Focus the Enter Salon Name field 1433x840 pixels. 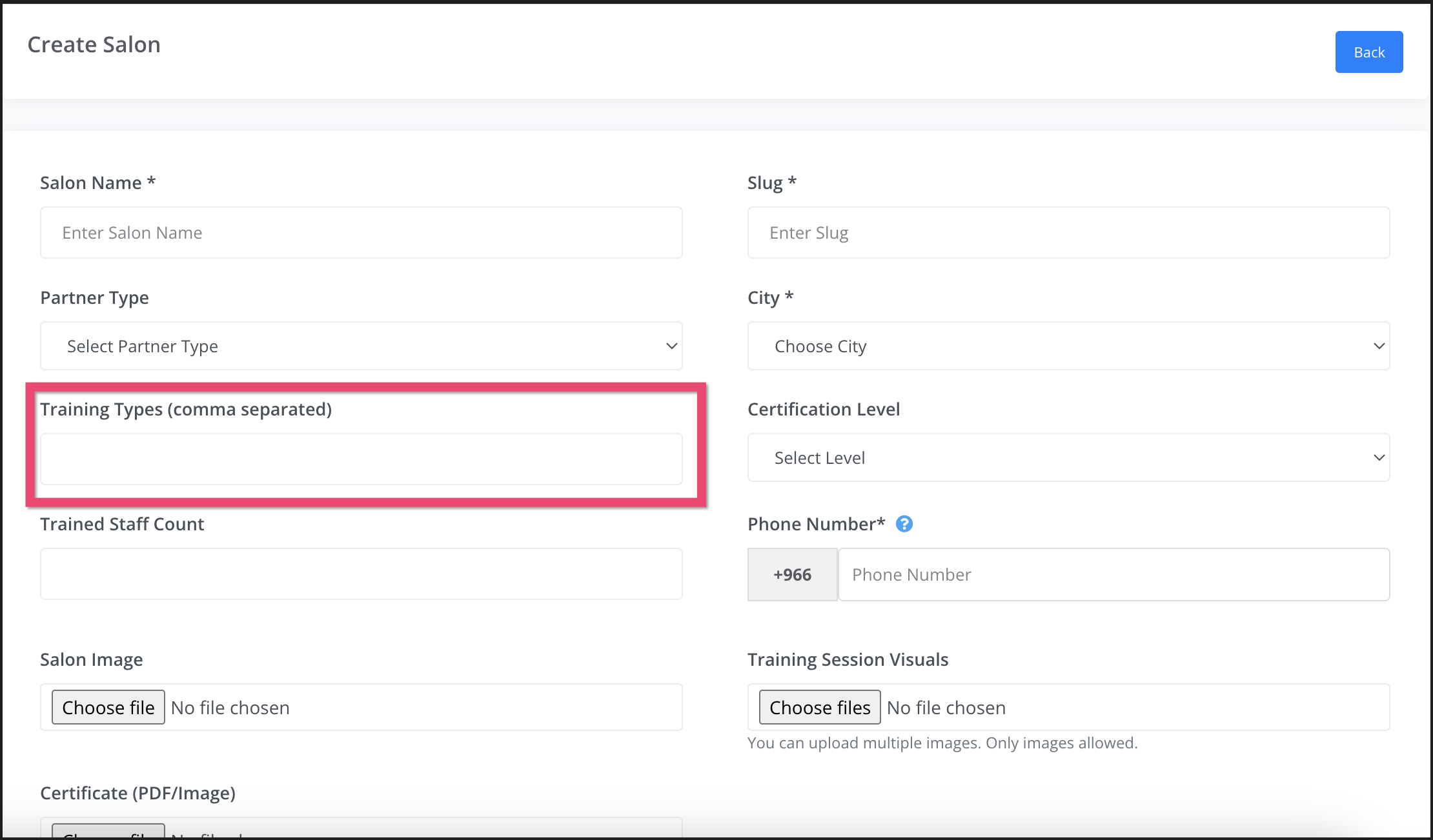pyautogui.click(x=361, y=233)
